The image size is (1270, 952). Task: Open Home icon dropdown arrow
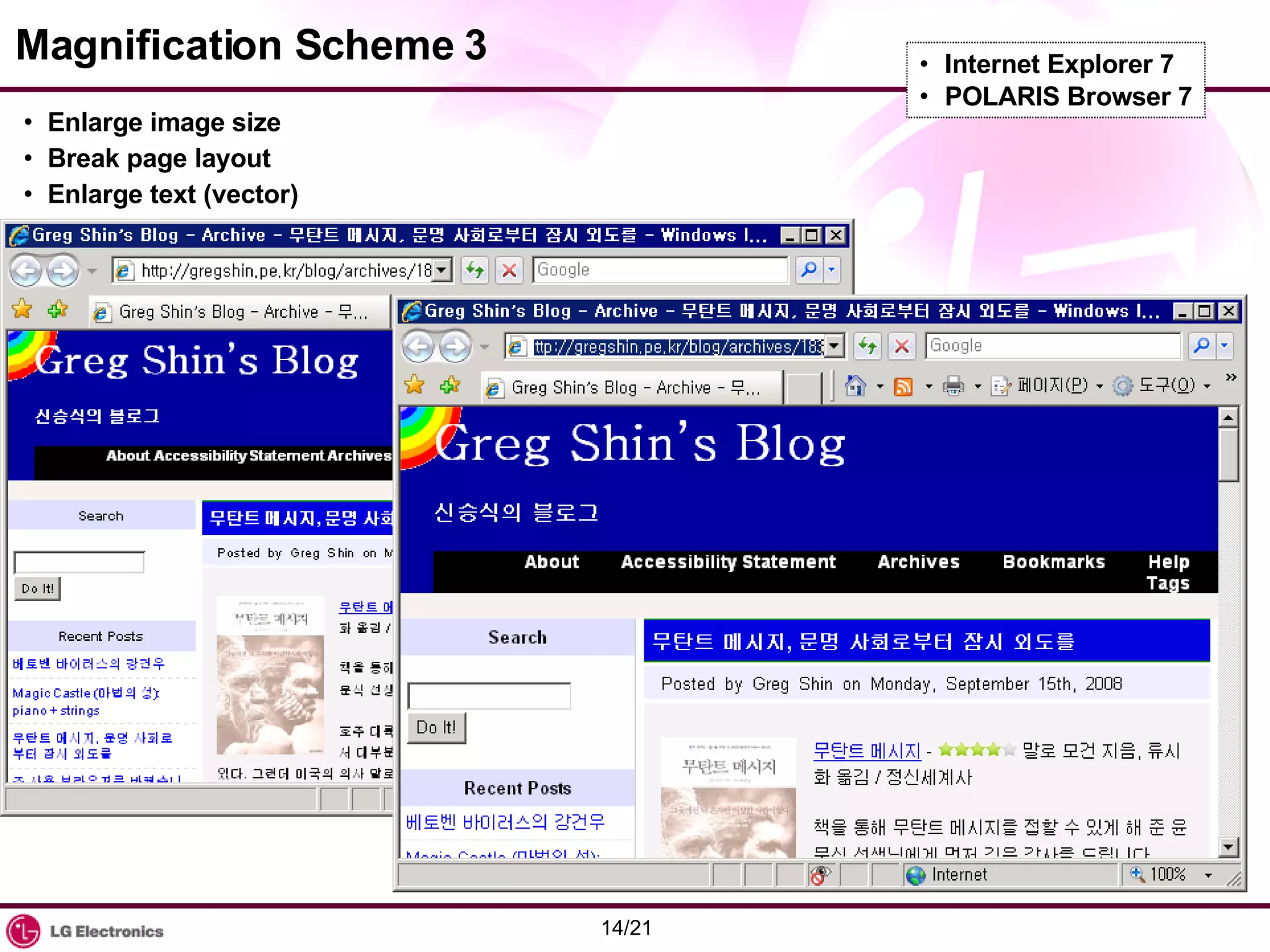[879, 387]
